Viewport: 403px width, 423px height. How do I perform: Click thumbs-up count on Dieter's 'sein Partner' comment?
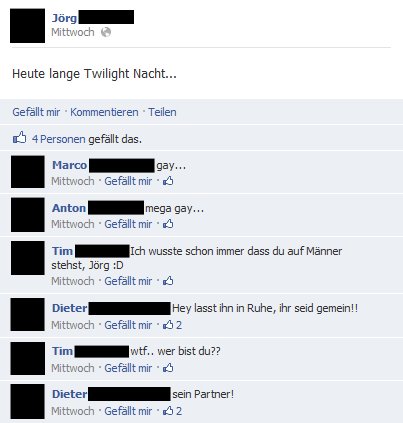(172, 411)
